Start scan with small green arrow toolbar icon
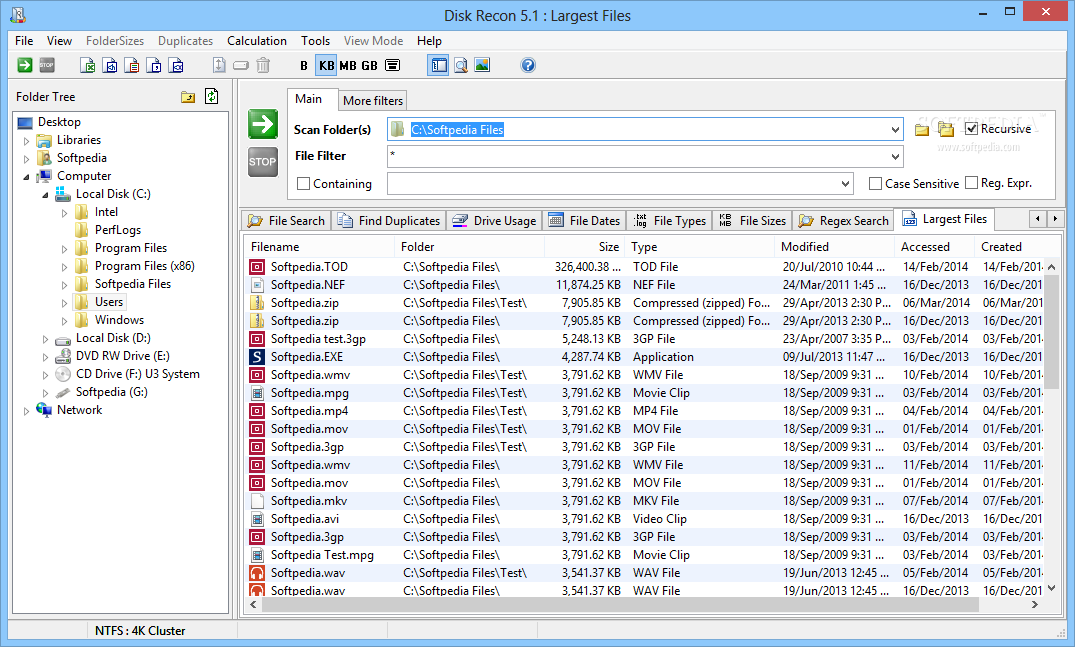Screen dimensions: 1075x647 [x=25, y=65]
